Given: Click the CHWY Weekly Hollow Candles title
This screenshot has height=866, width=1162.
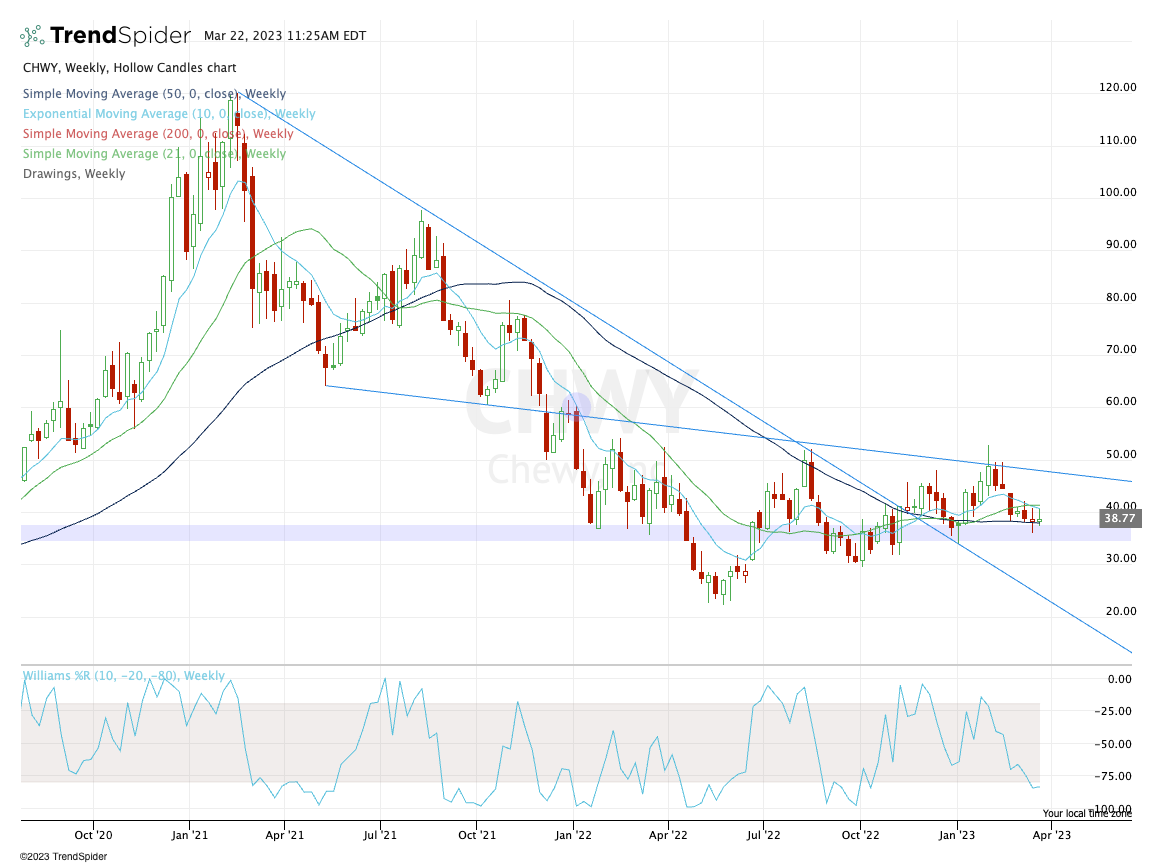Looking at the screenshot, I should (129, 68).
